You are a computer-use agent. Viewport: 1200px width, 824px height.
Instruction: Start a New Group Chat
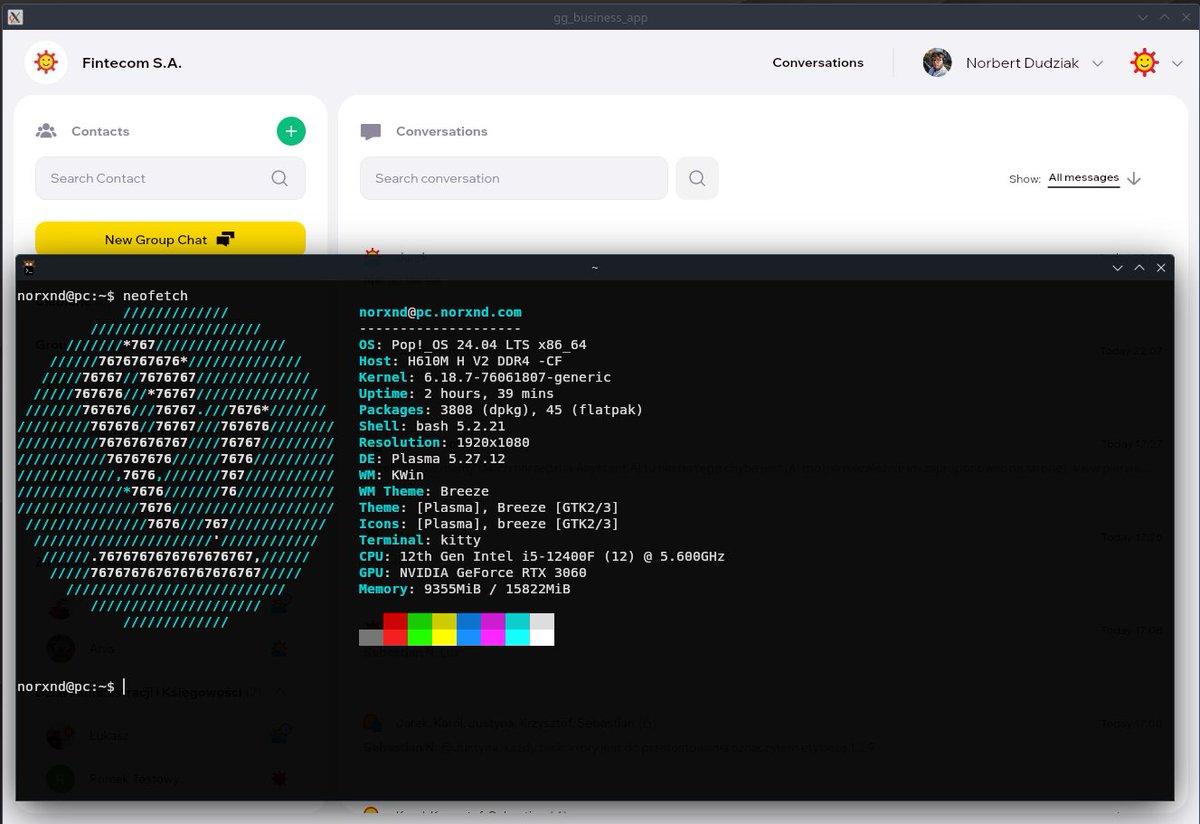pos(170,239)
